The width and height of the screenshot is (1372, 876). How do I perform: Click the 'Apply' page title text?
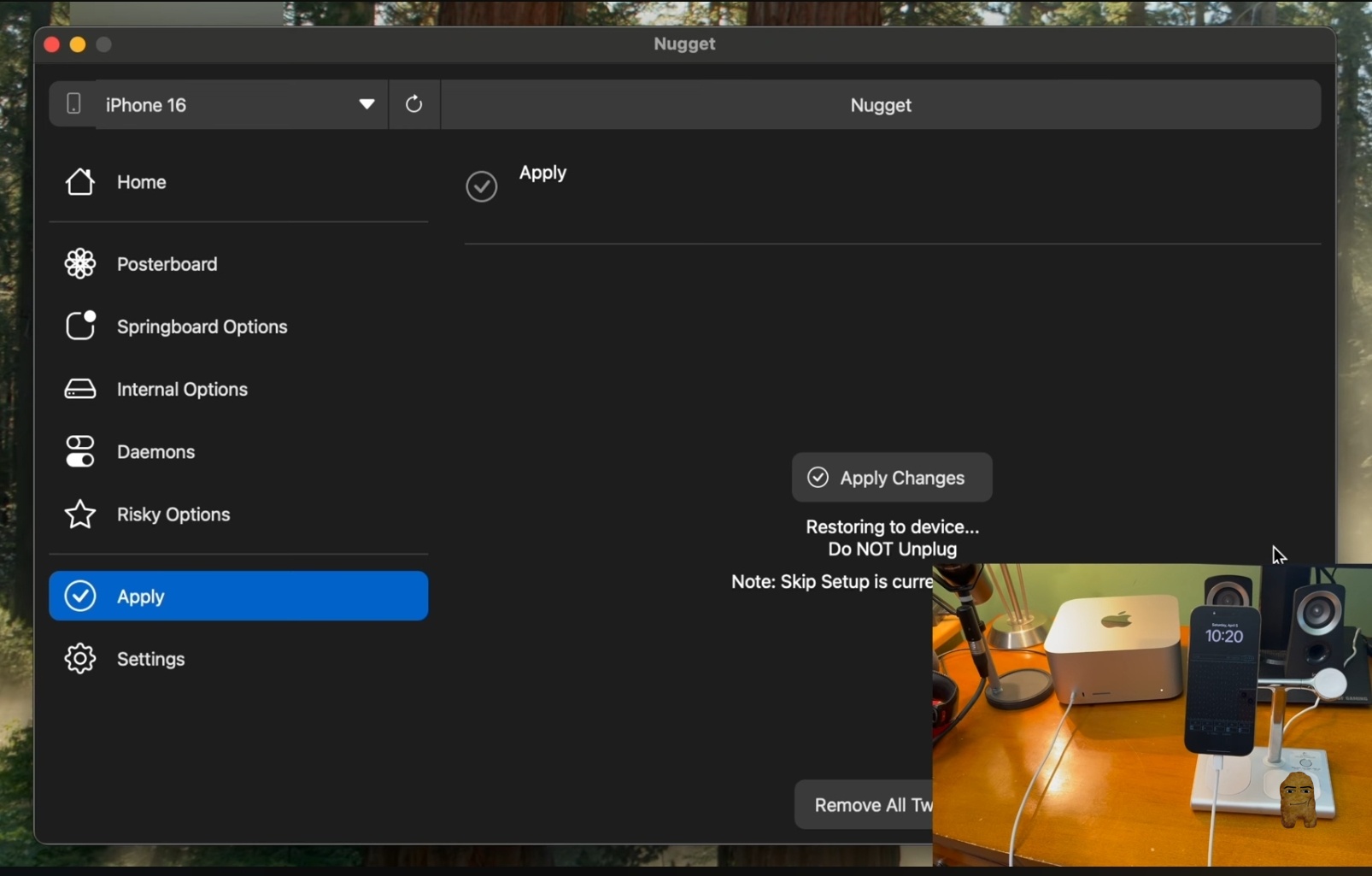pyautogui.click(x=543, y=173)
